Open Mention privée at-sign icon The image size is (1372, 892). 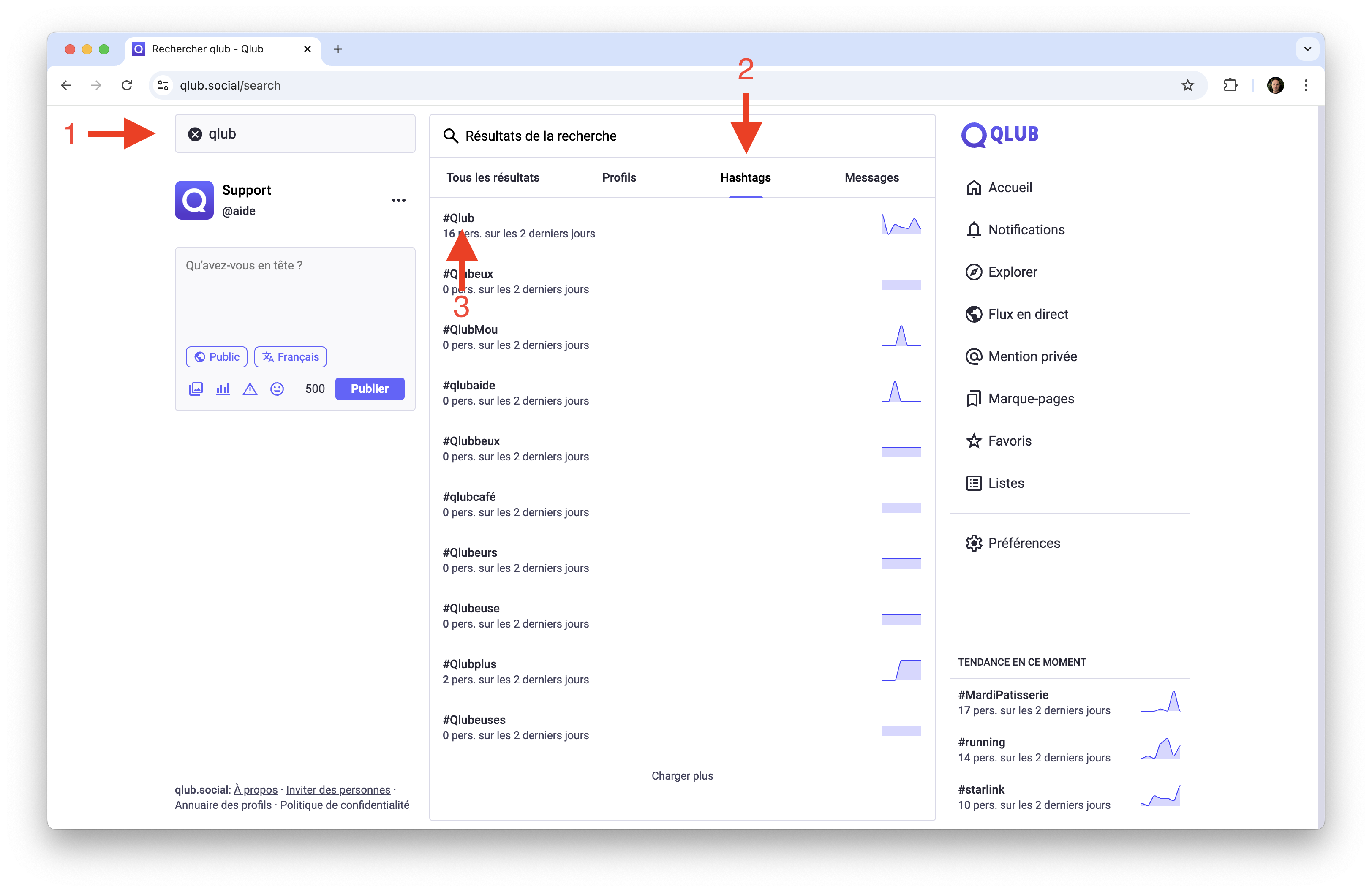[974, 357]
